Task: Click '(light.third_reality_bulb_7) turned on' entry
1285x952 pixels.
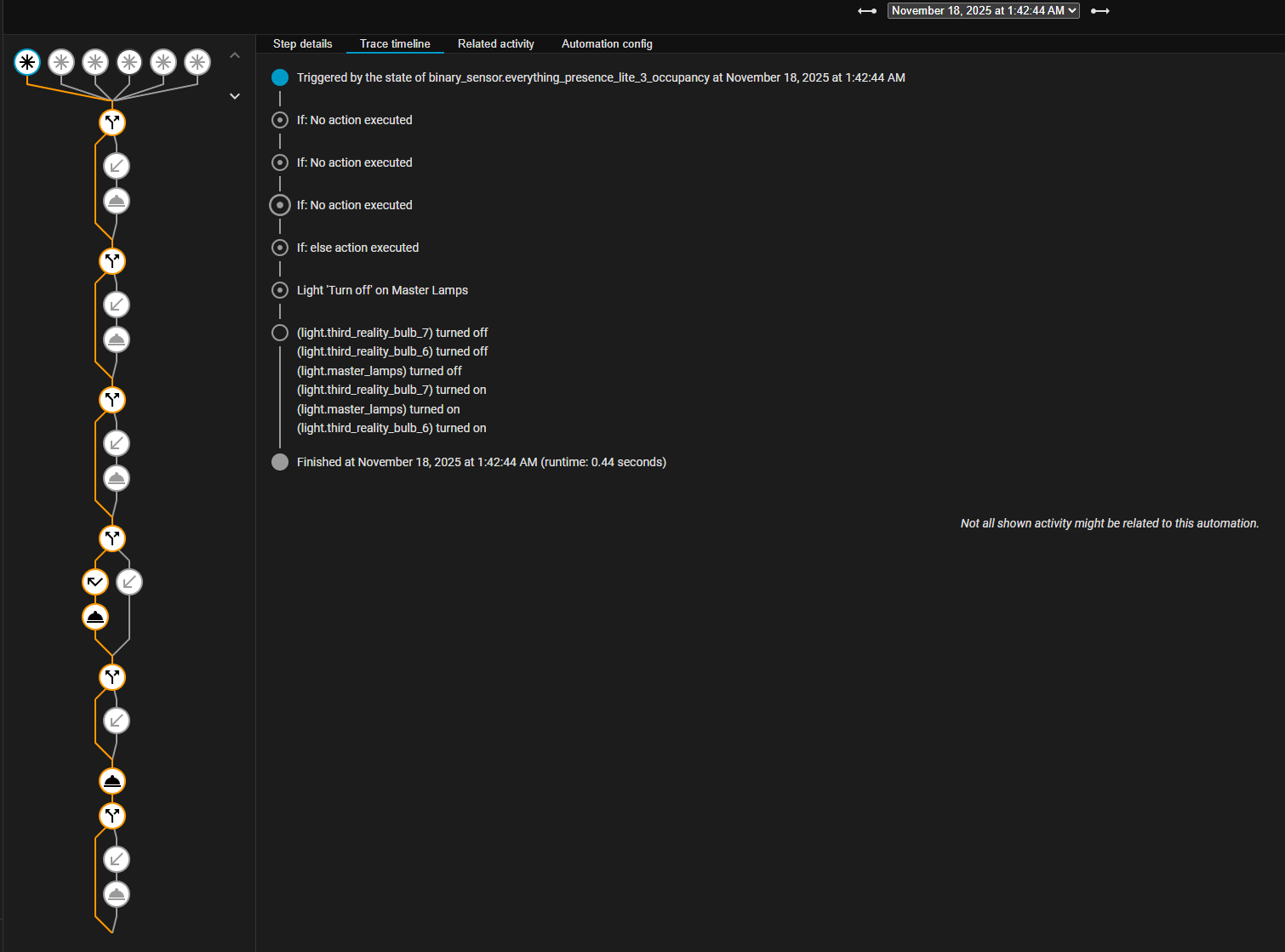Action: point(391,390)
